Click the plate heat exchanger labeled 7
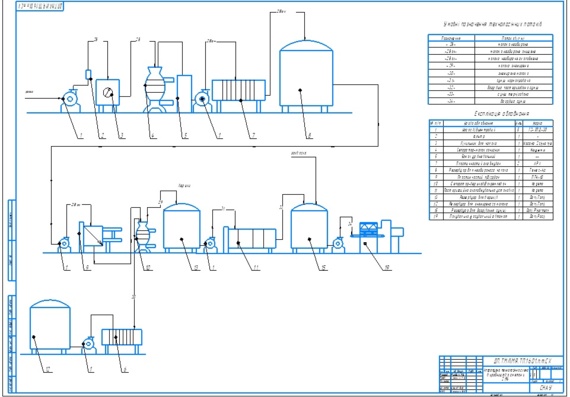Image resolution: width=570 pixels, height=397 pixels. pyautogui.click(x=239, y=96)
